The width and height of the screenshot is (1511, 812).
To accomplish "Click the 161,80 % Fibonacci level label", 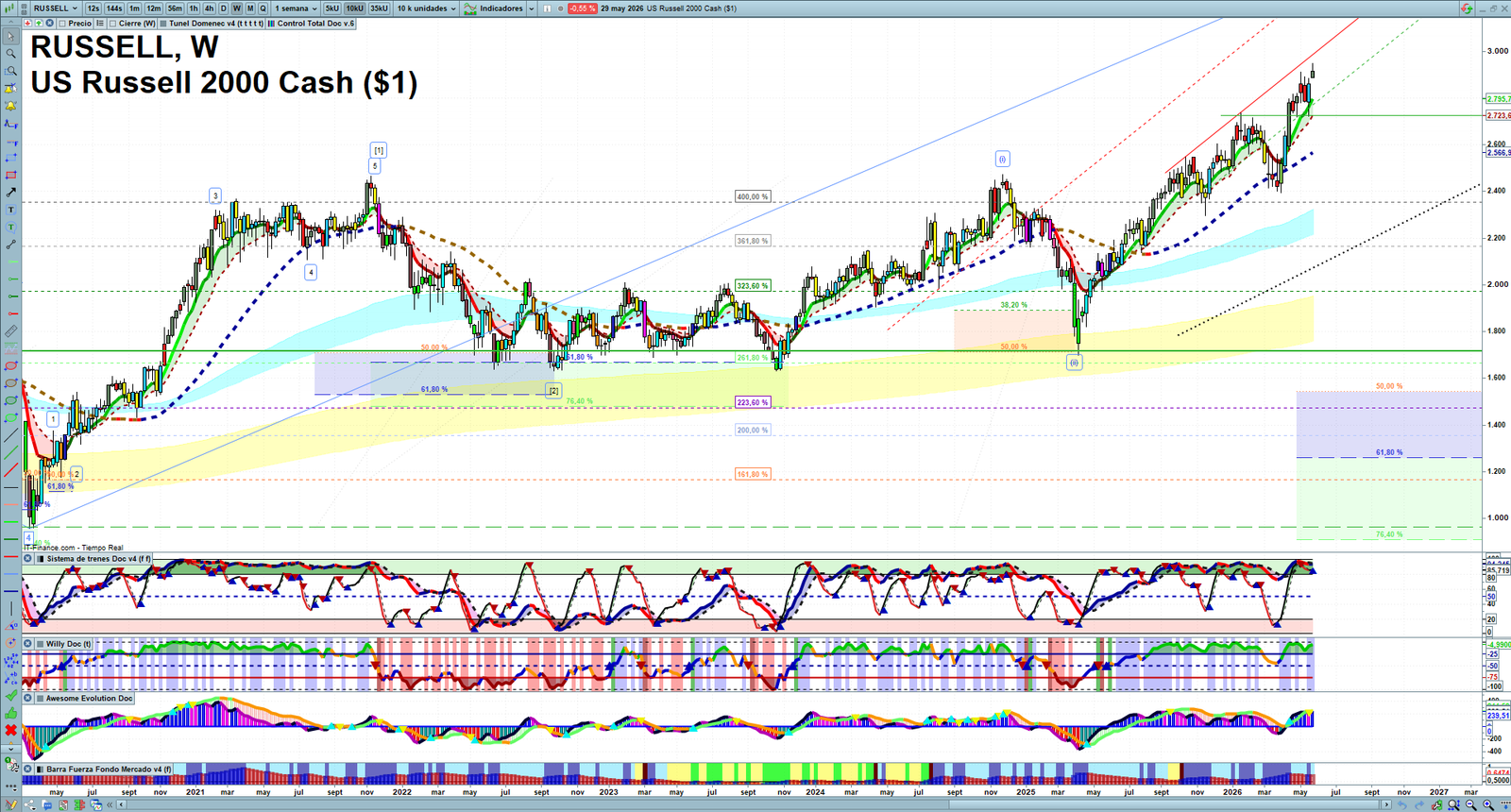I will click(x=753, y=474).
